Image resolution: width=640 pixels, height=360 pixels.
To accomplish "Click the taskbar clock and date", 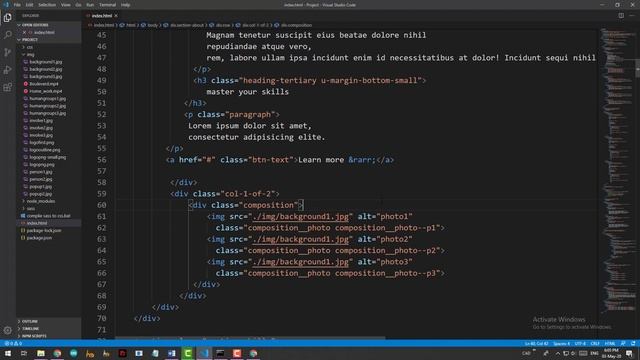I will coord(611,353).
